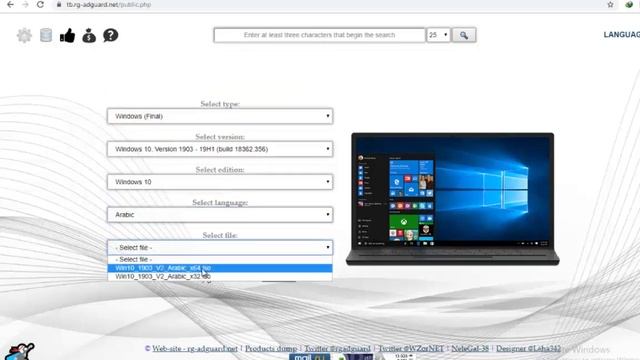Open Designer @Leha342 link
The image size is (640, 360).
[x=528, y=349]
